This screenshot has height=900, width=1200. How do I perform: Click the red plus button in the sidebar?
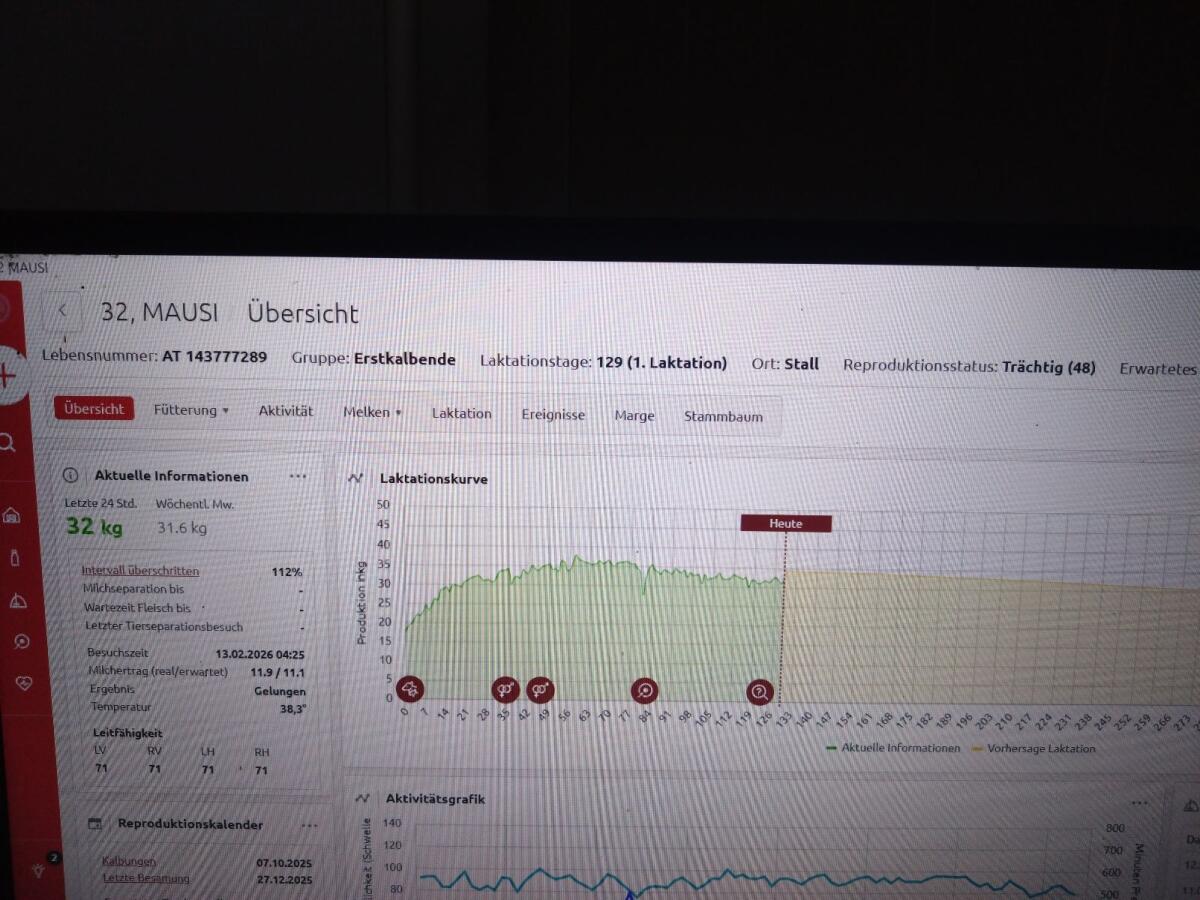pos(9,376)
